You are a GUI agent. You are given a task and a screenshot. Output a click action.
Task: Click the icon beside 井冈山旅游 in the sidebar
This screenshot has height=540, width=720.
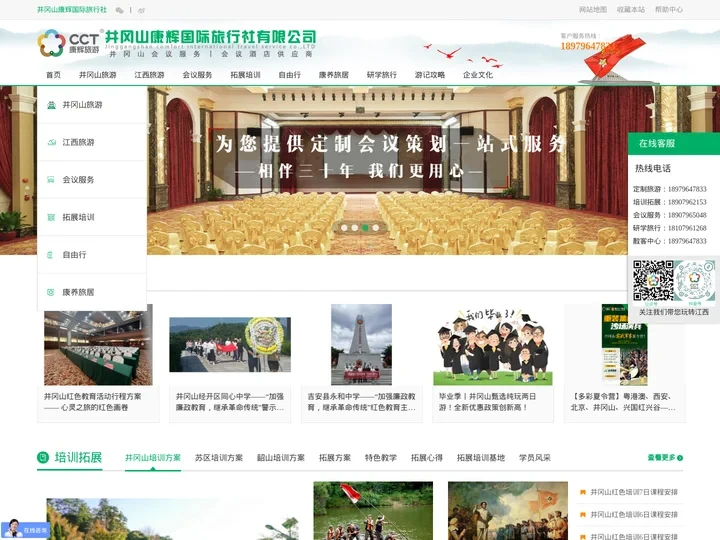coord(51,105)
